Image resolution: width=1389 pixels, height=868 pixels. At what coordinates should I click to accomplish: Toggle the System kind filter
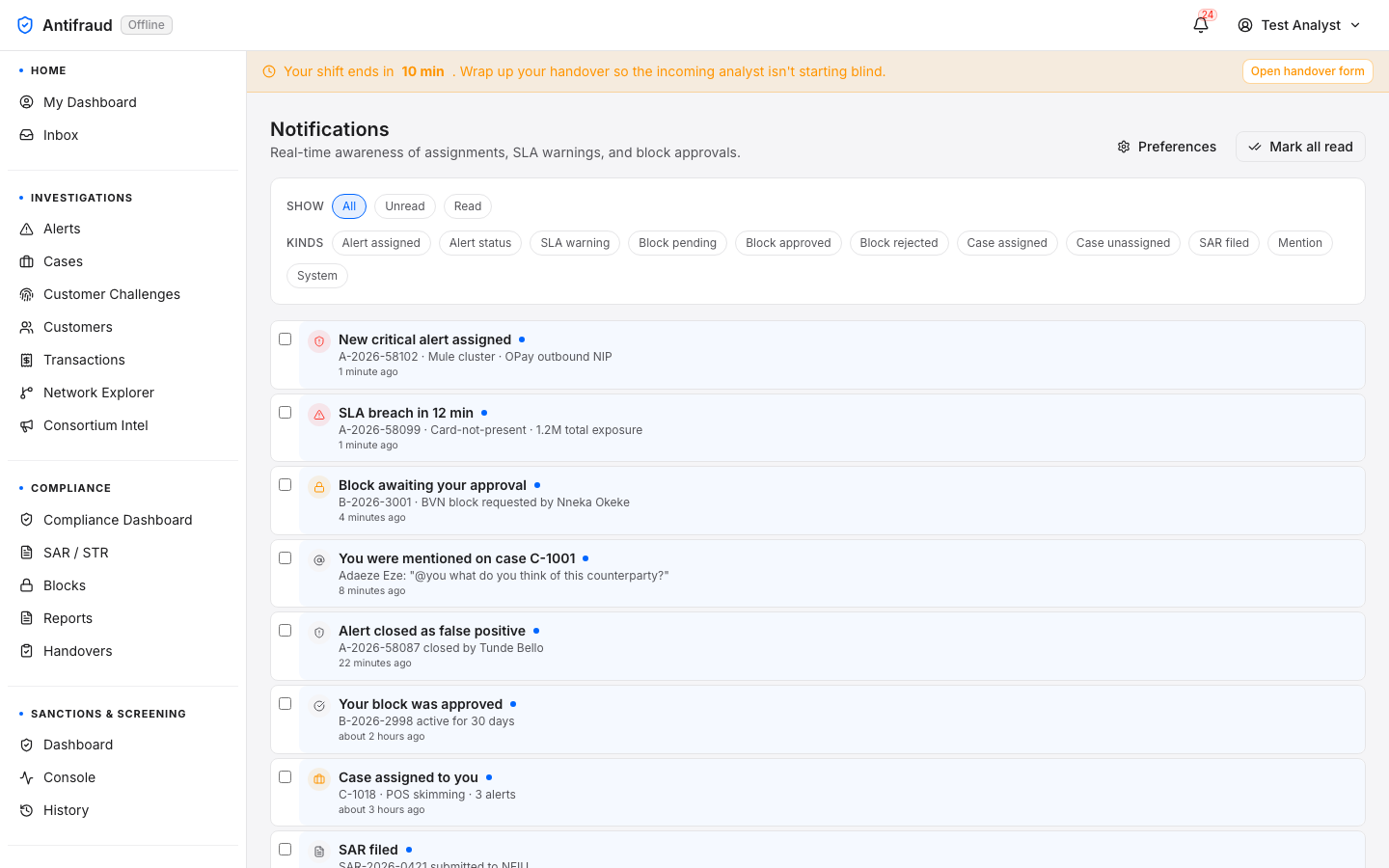[x=317, y=276]
